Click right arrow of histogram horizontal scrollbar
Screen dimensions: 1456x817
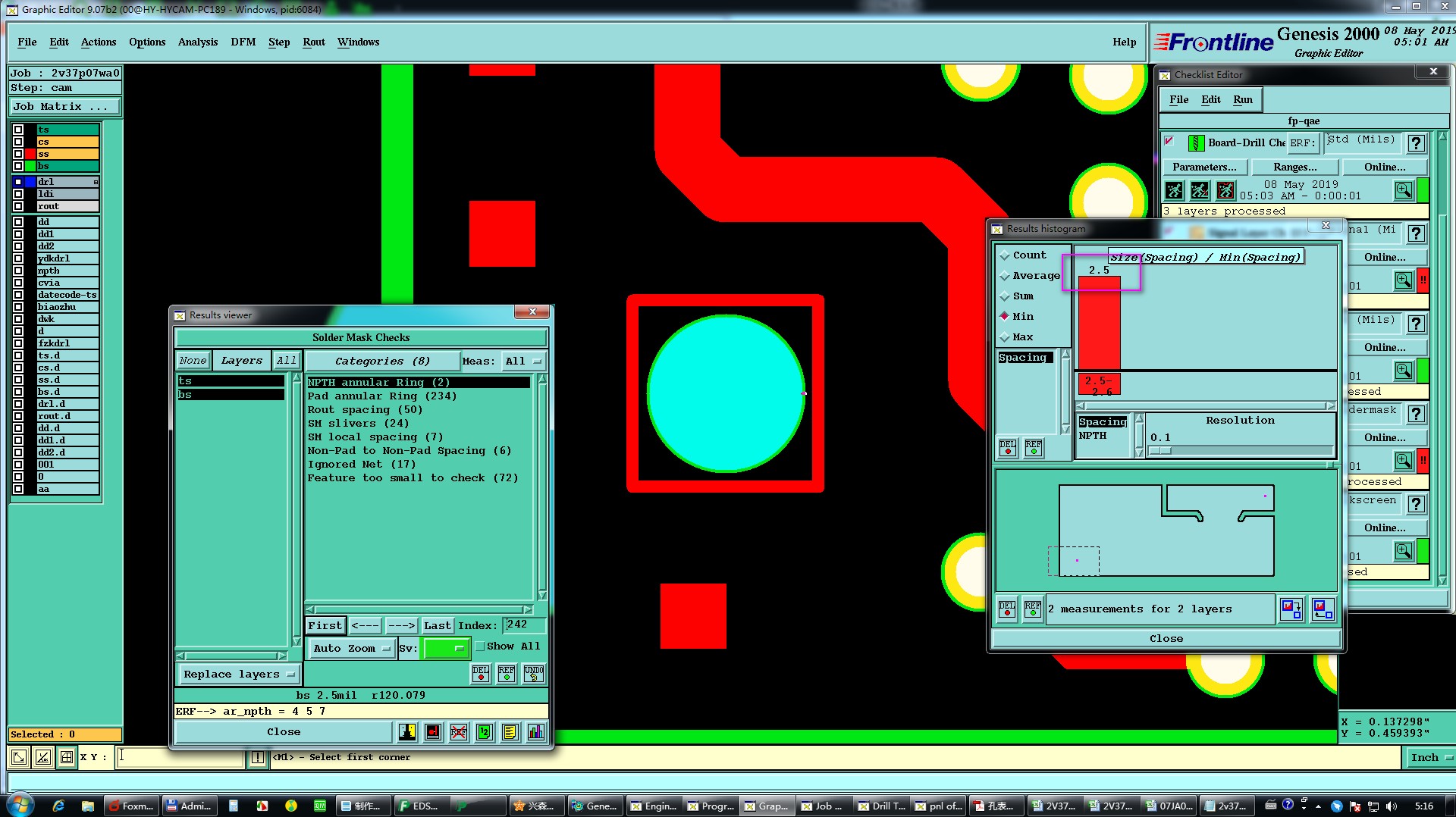pyautogui.click(x=1330, y=405)
